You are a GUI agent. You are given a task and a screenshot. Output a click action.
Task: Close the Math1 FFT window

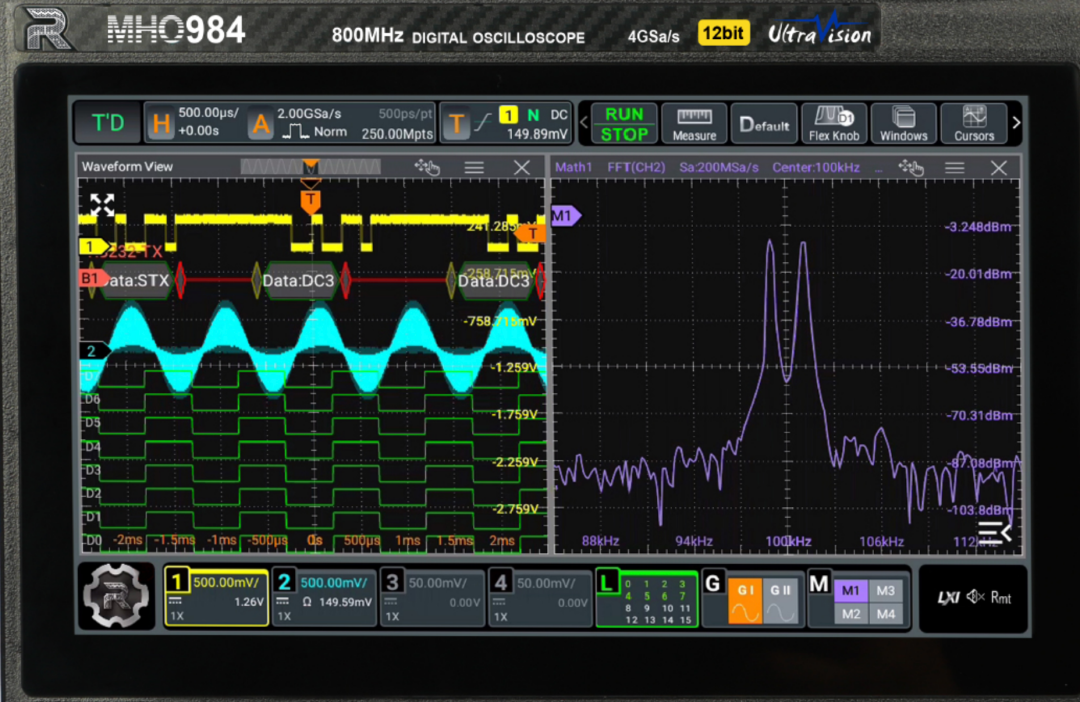tap(999, 167)
